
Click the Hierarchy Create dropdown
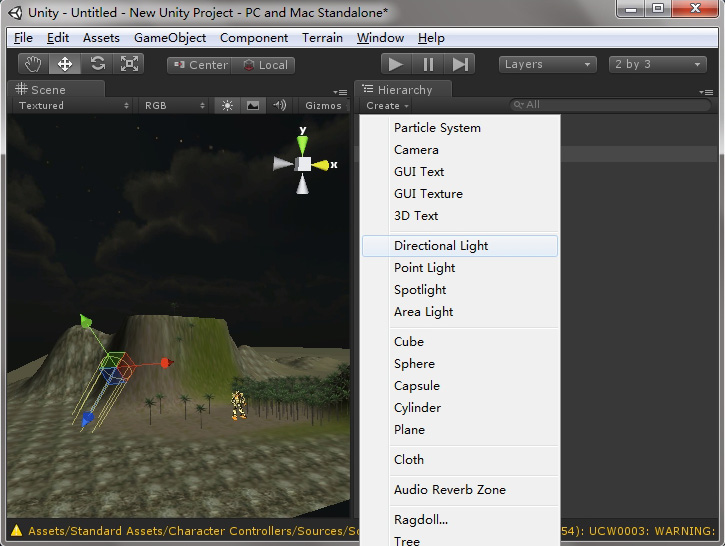click(387, 105)
